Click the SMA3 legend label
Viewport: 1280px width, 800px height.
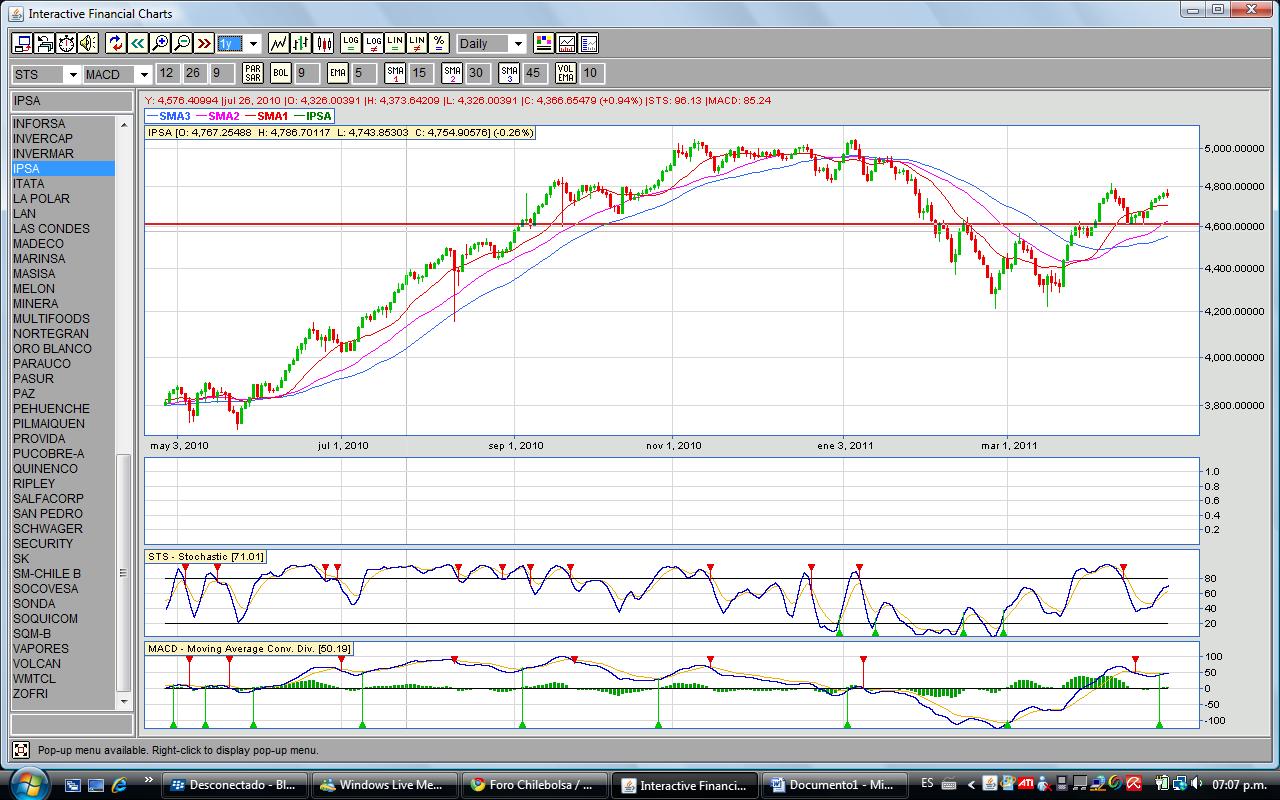(x=167, y=116)
